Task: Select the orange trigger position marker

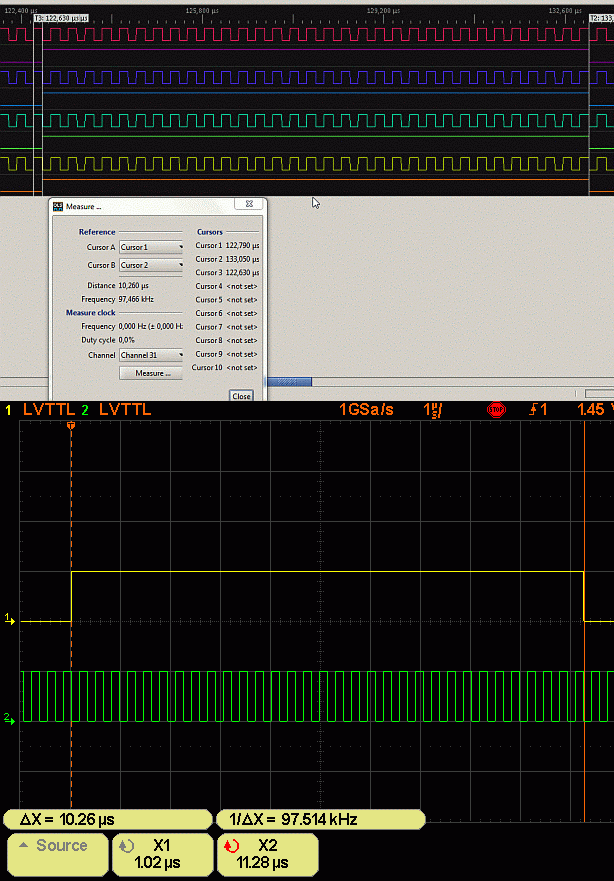Action: point(71,426)
